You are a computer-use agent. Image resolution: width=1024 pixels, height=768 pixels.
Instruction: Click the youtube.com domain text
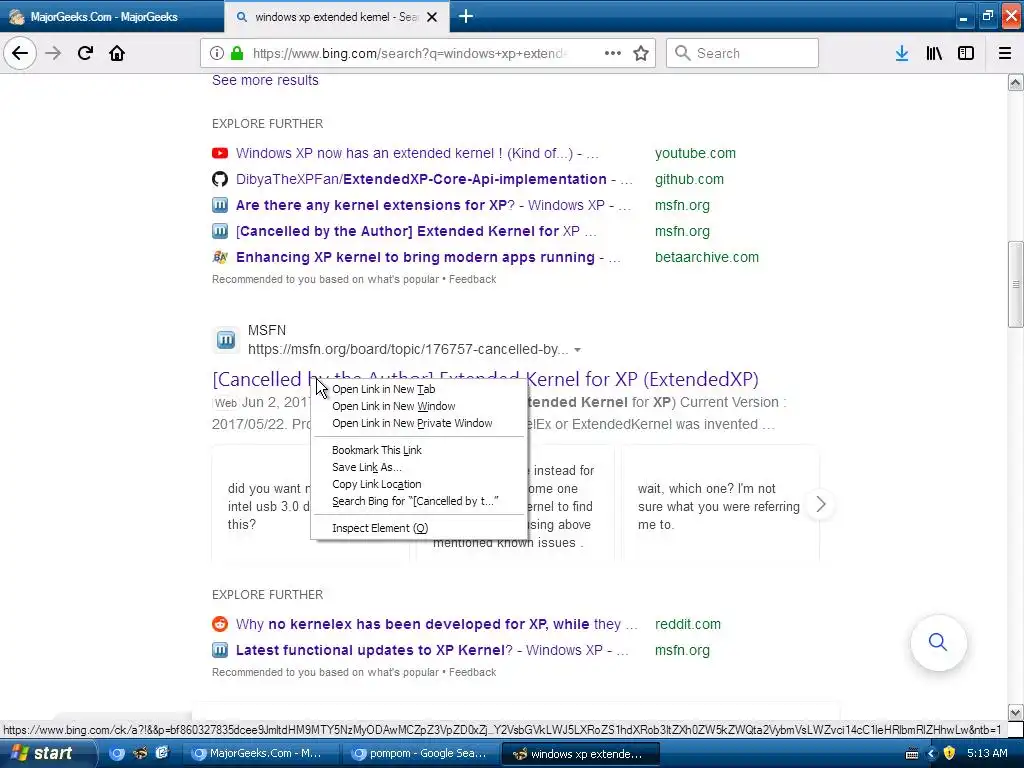point(695,153)
